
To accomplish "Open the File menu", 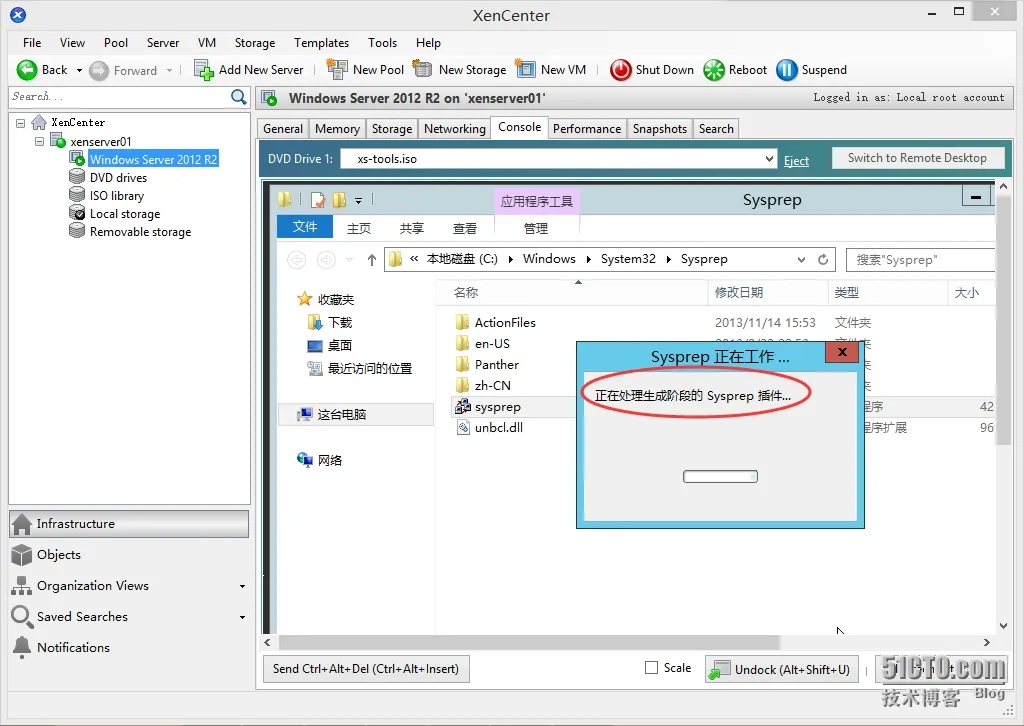I will (x=32, y=43).
